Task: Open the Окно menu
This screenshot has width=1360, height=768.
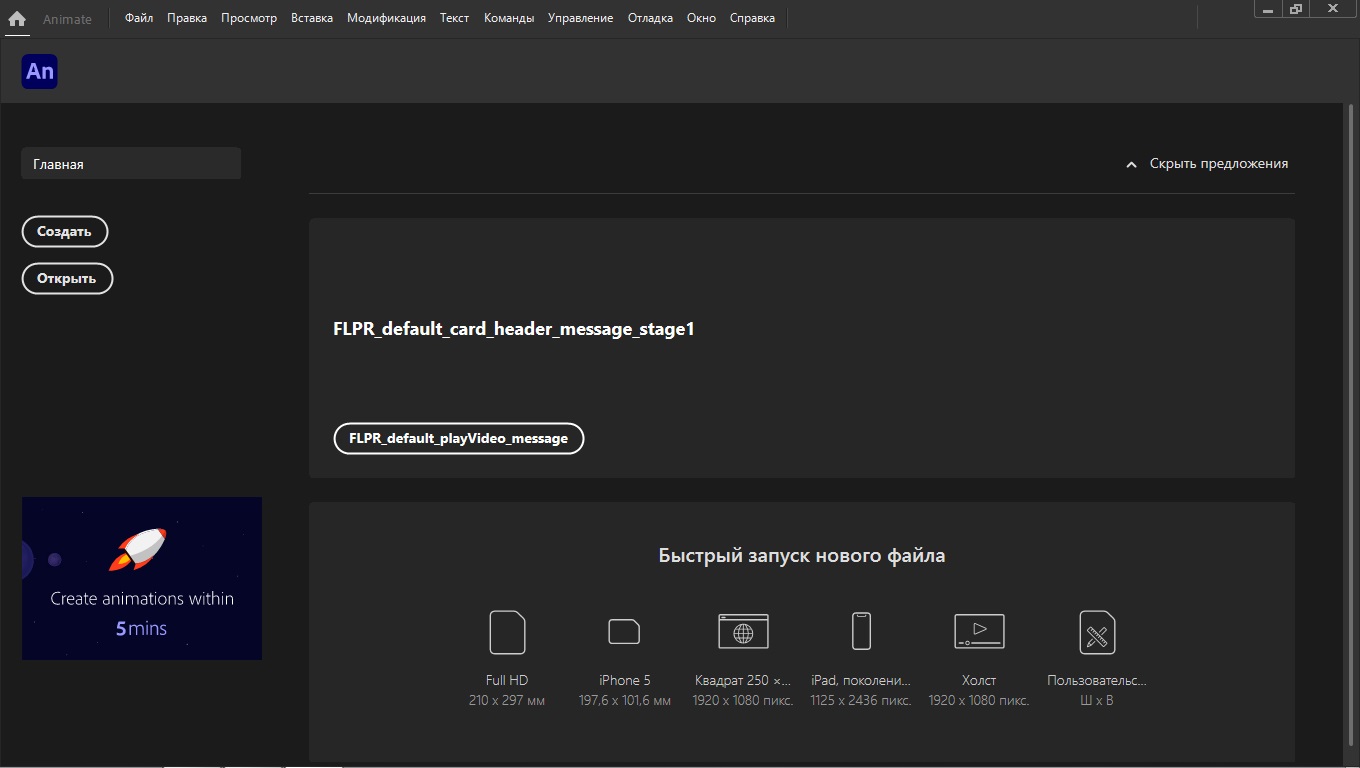Action: (701, 18)
